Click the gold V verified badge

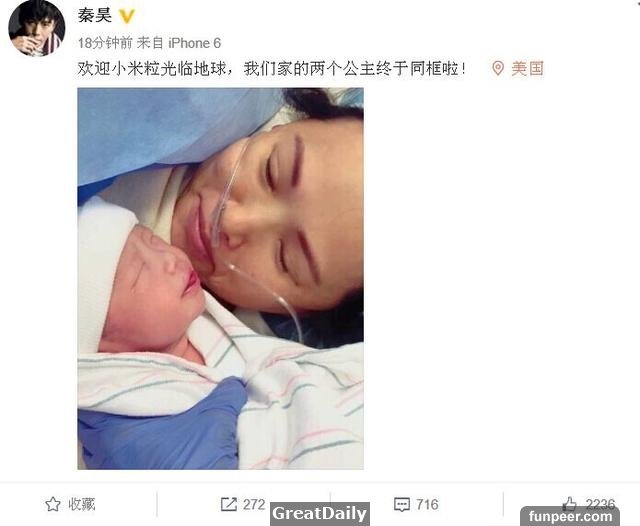click(x=127, y=16)
